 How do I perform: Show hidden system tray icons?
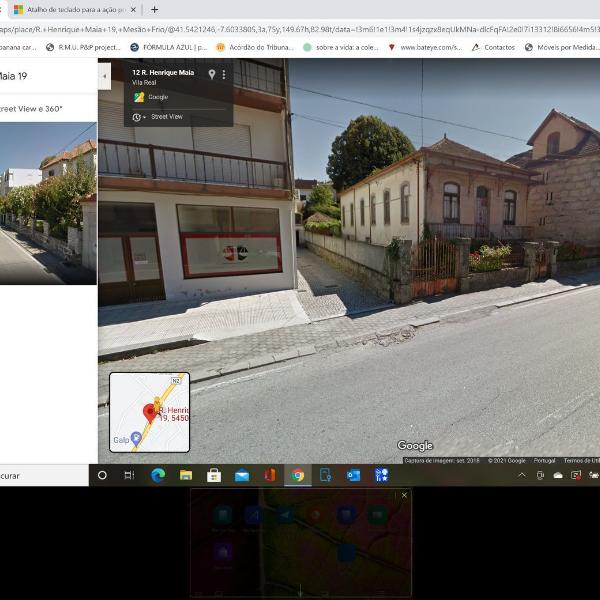pos(523,476)
